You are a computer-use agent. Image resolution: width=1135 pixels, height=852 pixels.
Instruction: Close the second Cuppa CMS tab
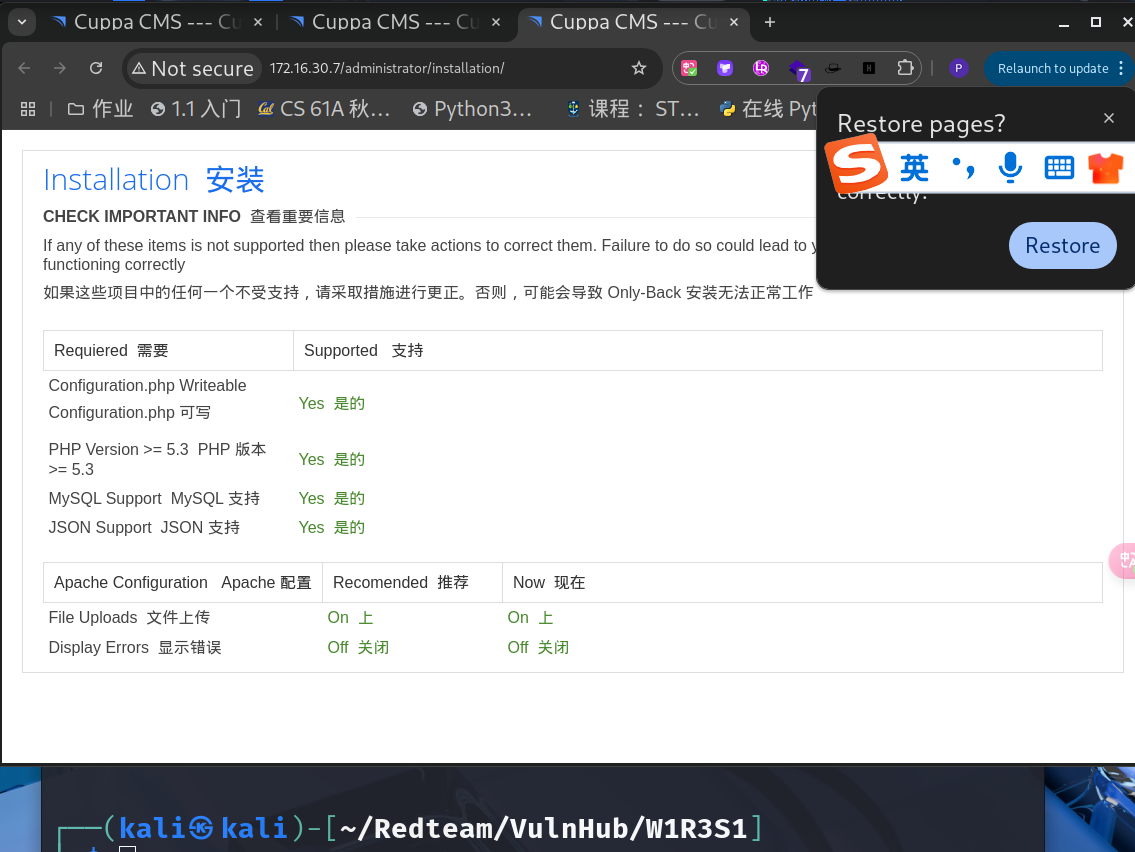[x=496, y=22]
